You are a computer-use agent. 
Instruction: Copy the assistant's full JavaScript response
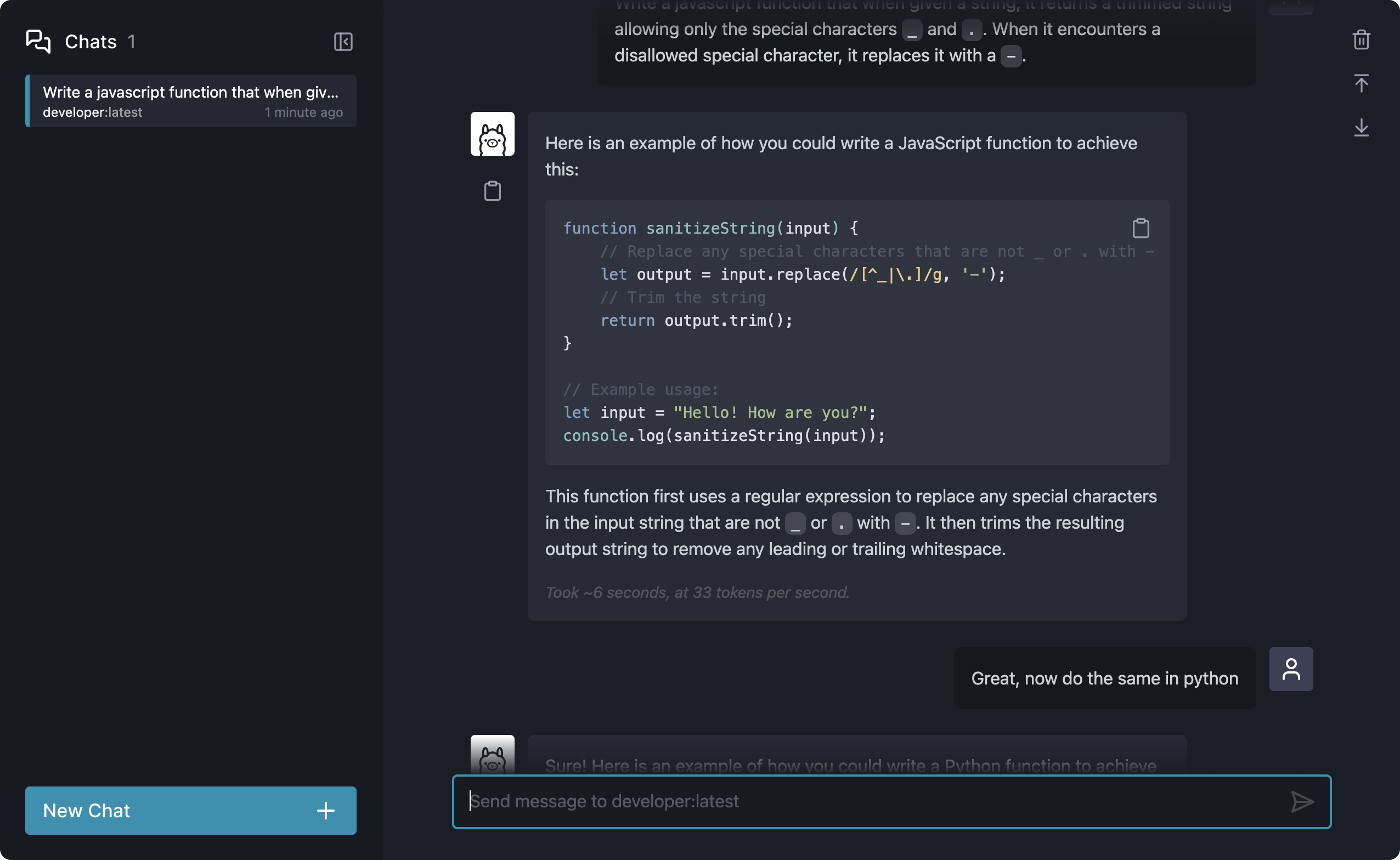[492, 191]
